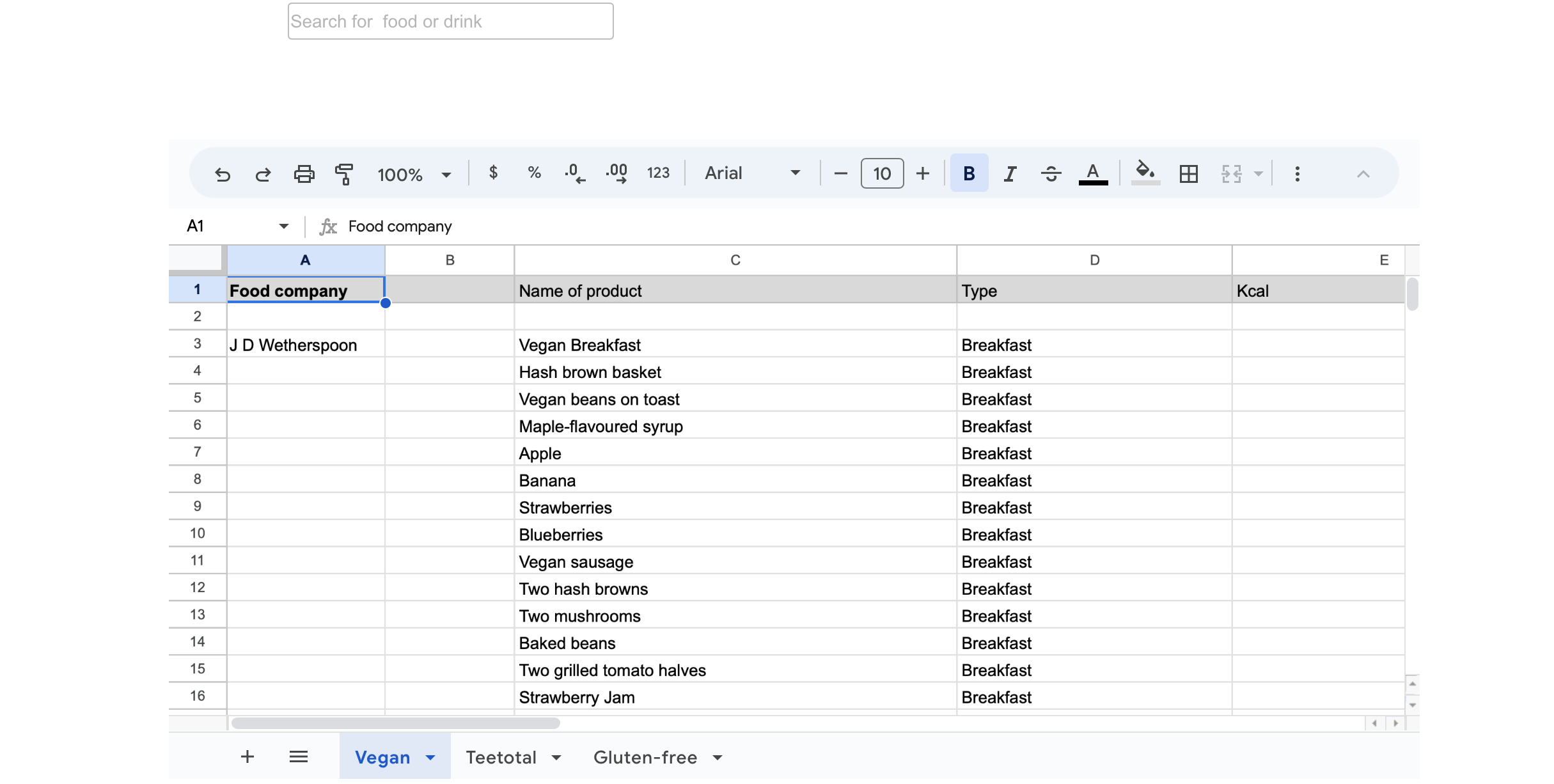The width and height of the screenshot is (1554, 784).
Task: Open the Gluten-free tab dropdown arrow
Action: pos(718,758)
